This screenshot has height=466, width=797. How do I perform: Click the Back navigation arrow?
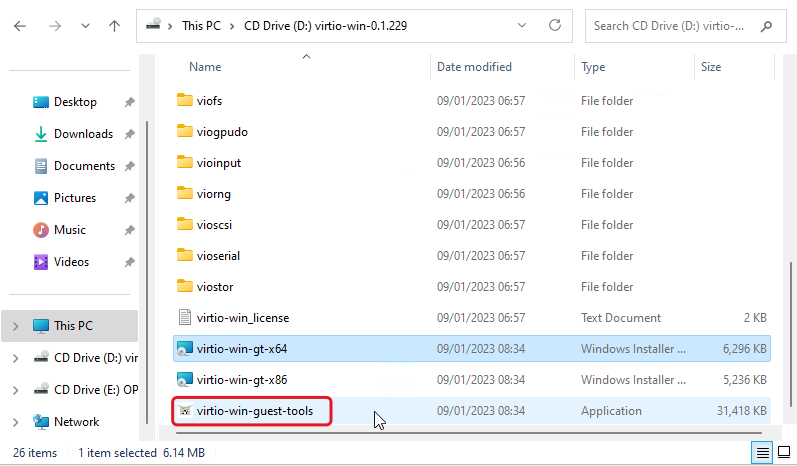[21, 26]
